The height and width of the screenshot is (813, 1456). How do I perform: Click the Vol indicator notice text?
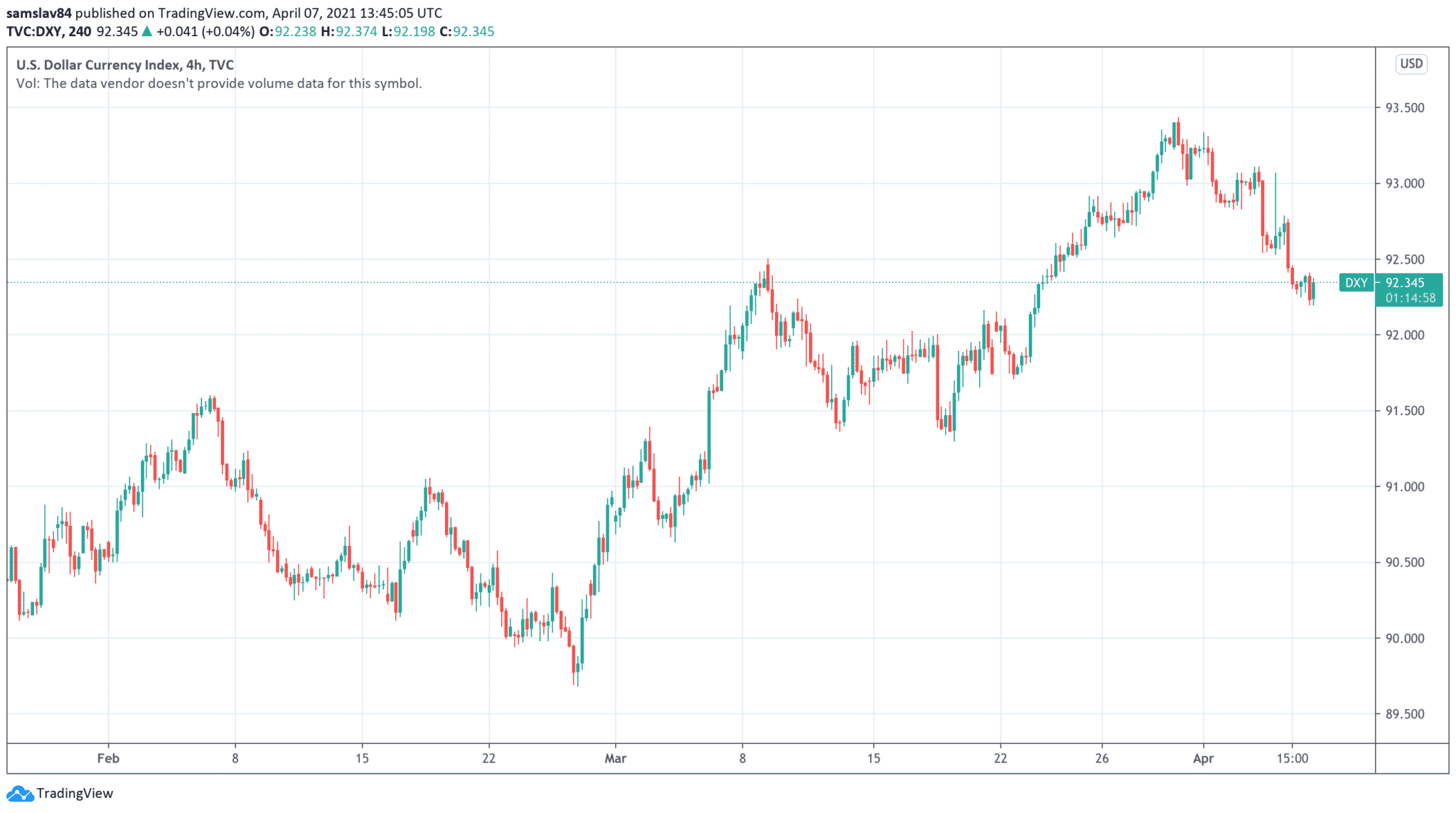[x=219, y=83]
